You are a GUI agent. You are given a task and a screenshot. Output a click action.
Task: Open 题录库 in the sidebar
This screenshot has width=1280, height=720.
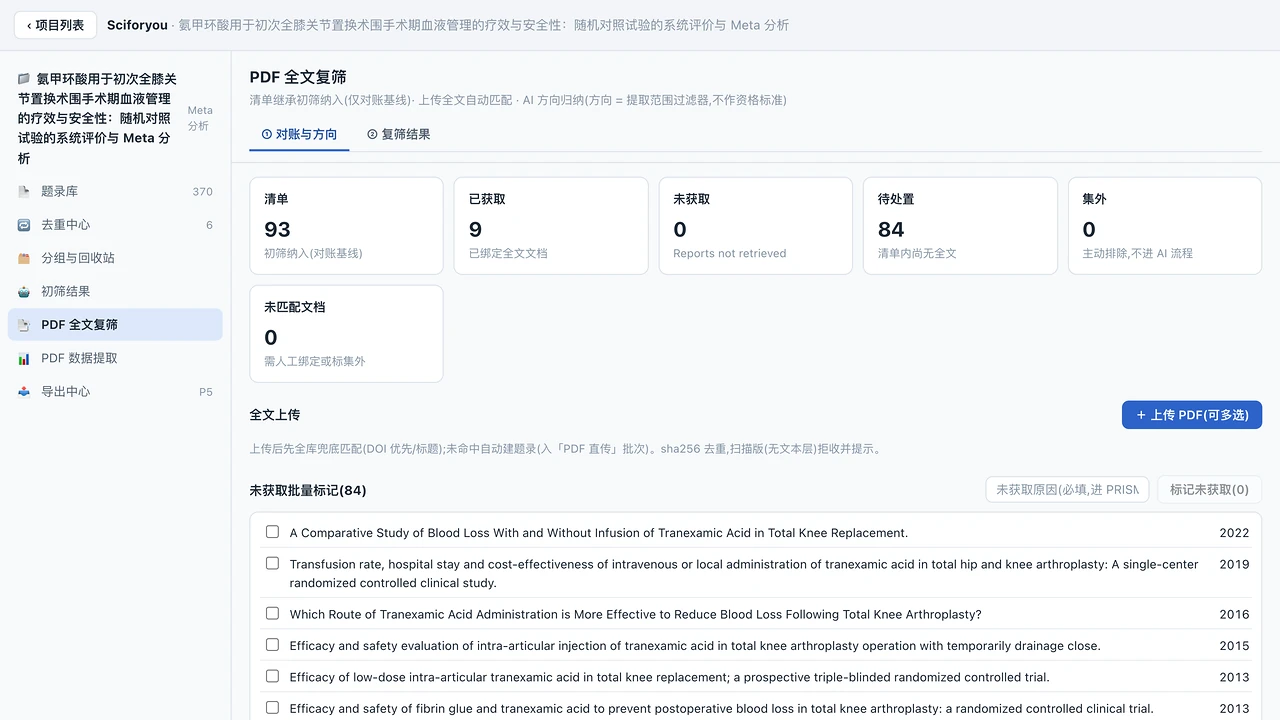[x=115, y=191]
